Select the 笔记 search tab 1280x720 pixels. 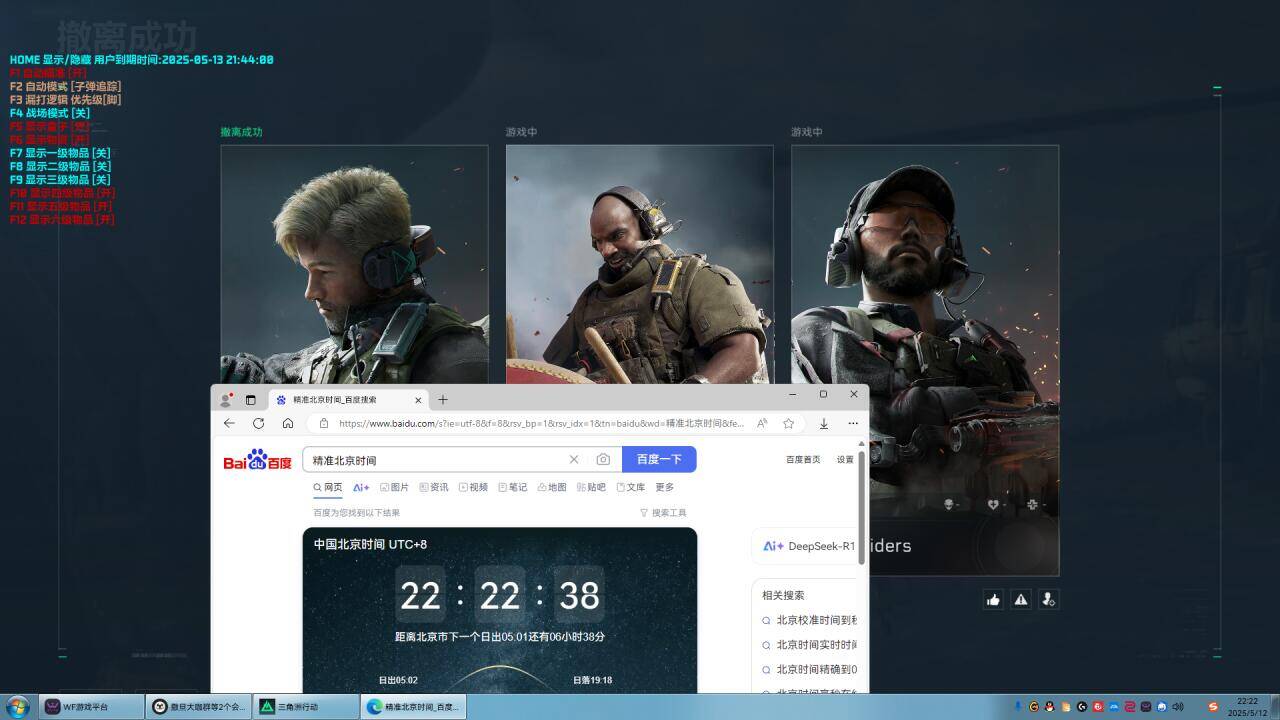pyautogui.click(x=512, y=487)
